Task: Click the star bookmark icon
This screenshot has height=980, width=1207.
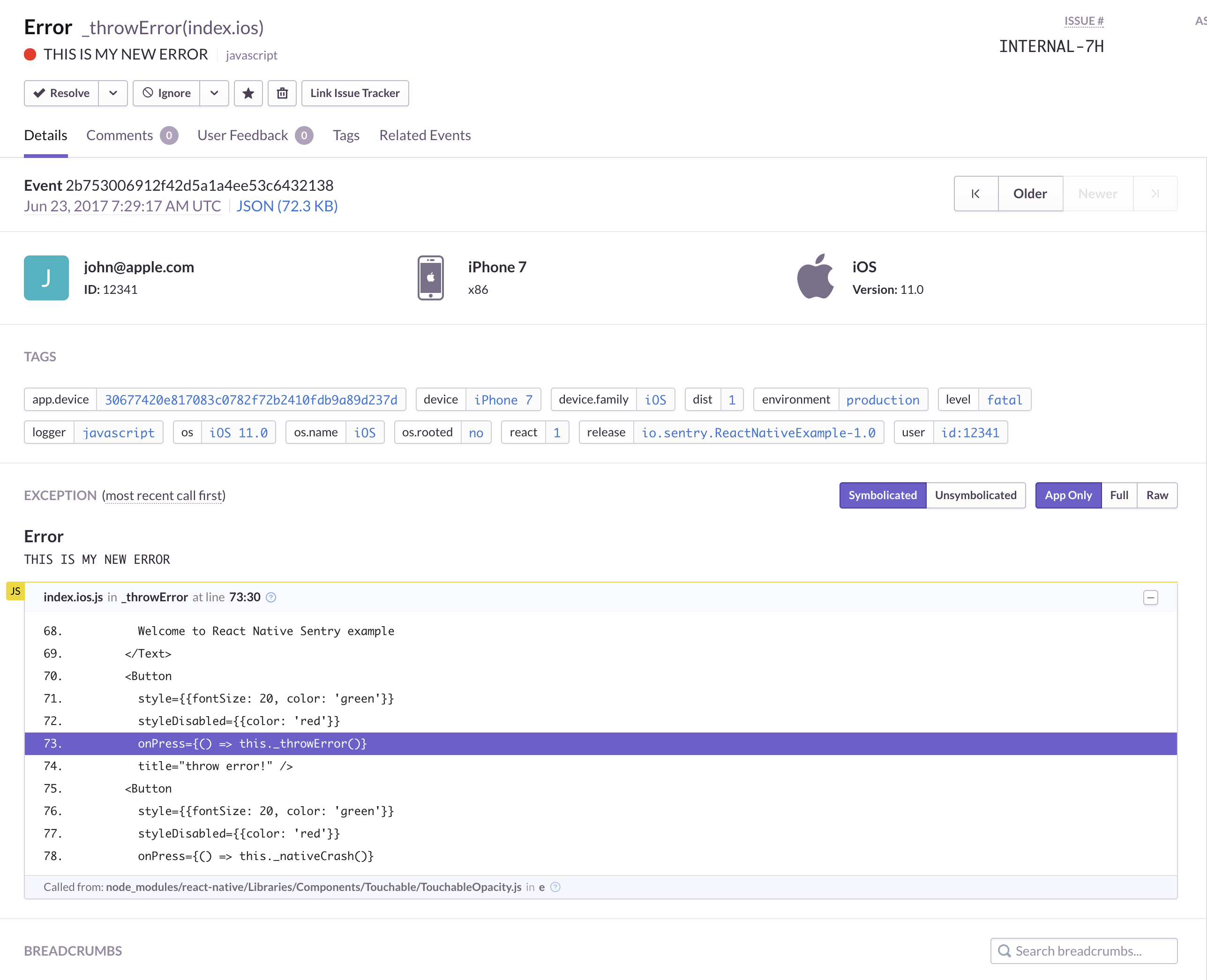Action: 248,93
